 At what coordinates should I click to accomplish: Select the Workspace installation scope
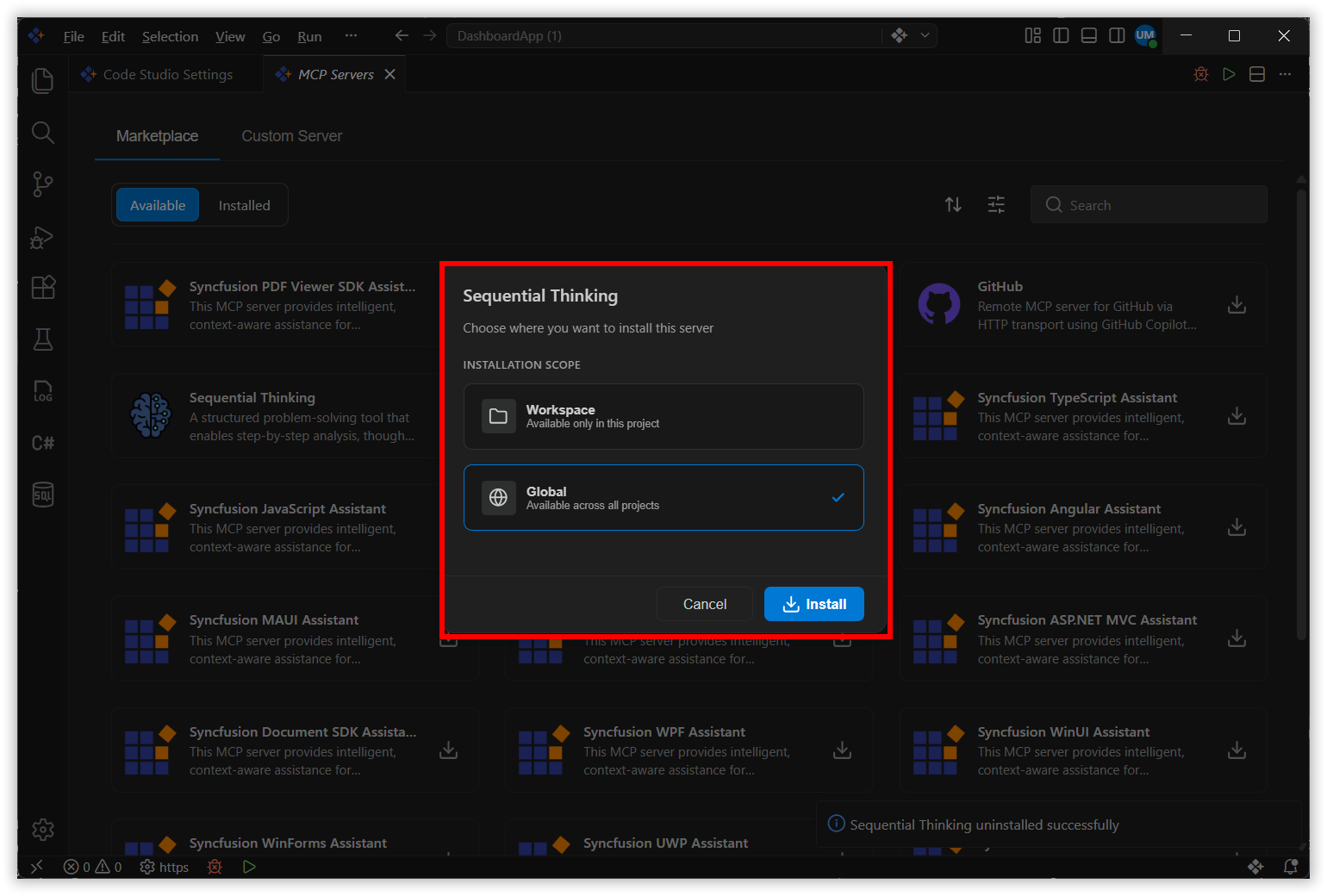(x=663, y=416)
